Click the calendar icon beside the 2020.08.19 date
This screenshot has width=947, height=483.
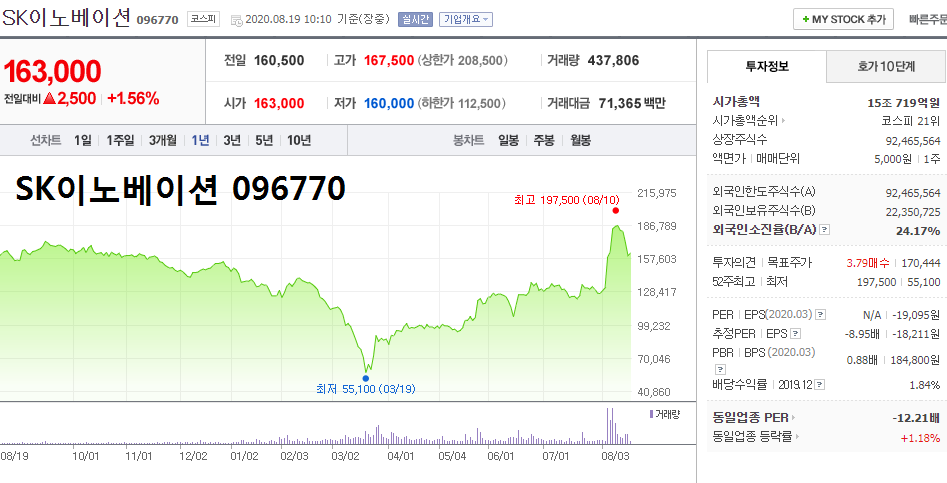[x=237, y=20]
